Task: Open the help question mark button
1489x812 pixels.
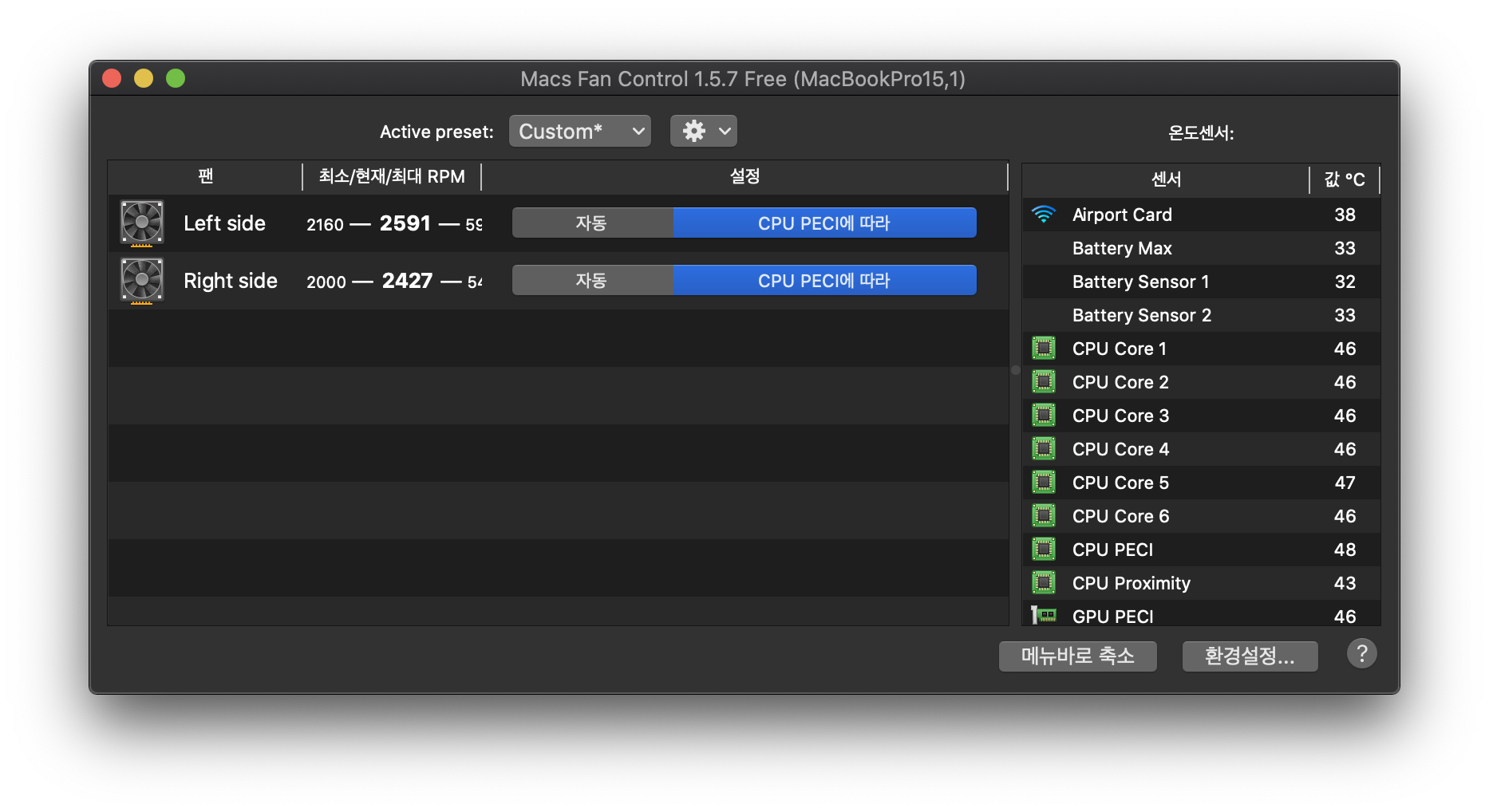Action: coord(1361,654)
